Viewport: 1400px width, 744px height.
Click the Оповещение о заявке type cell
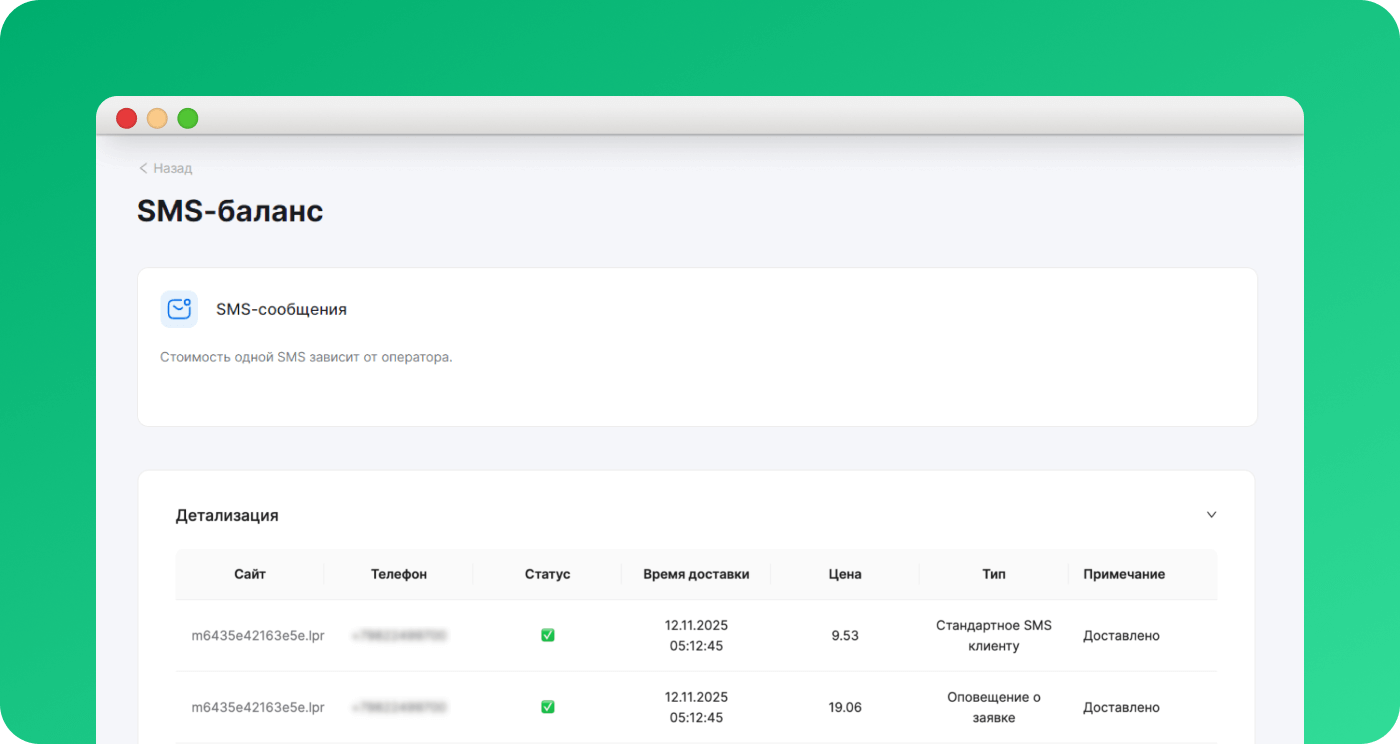coord(994,707)
